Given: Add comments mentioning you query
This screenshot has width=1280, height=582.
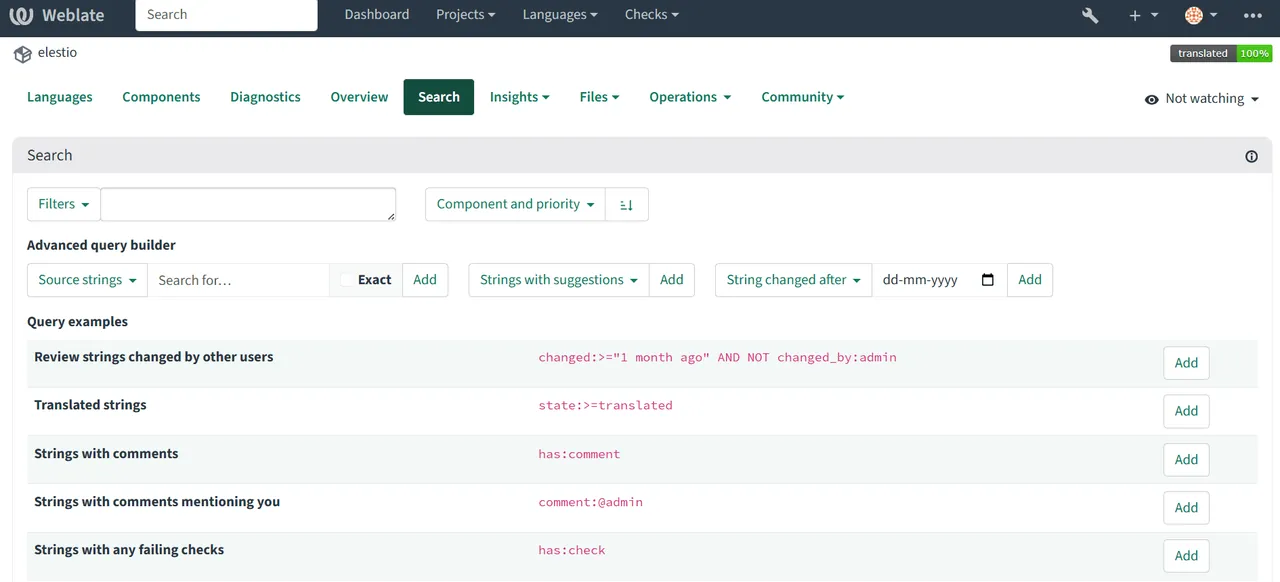Looking at the screenshot, I should tap(1186, 508).
